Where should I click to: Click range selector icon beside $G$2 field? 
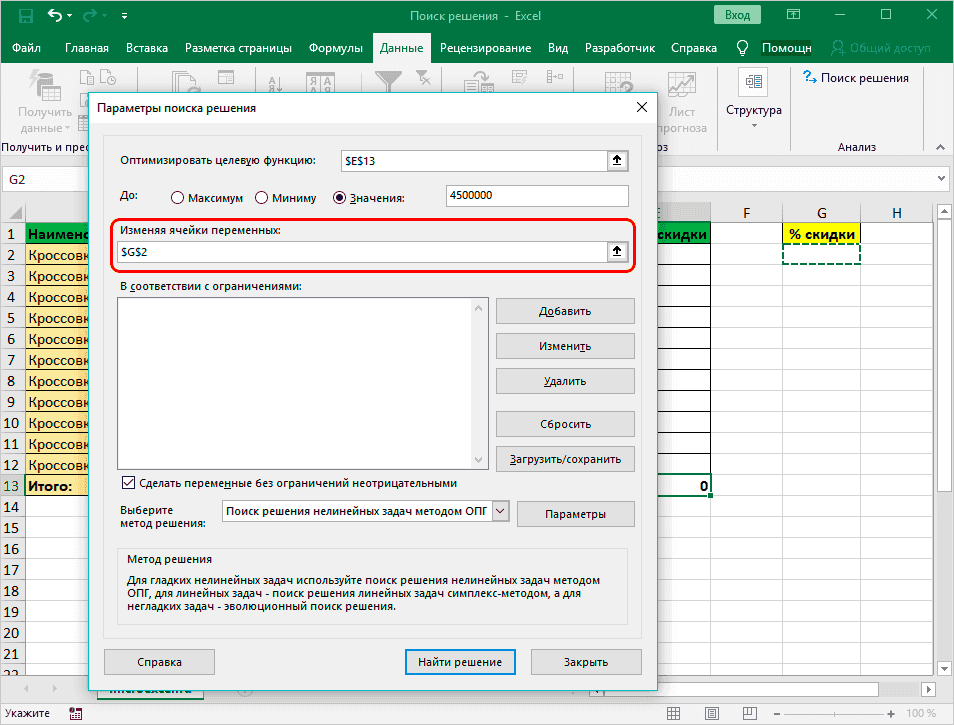tap(618, 253)
